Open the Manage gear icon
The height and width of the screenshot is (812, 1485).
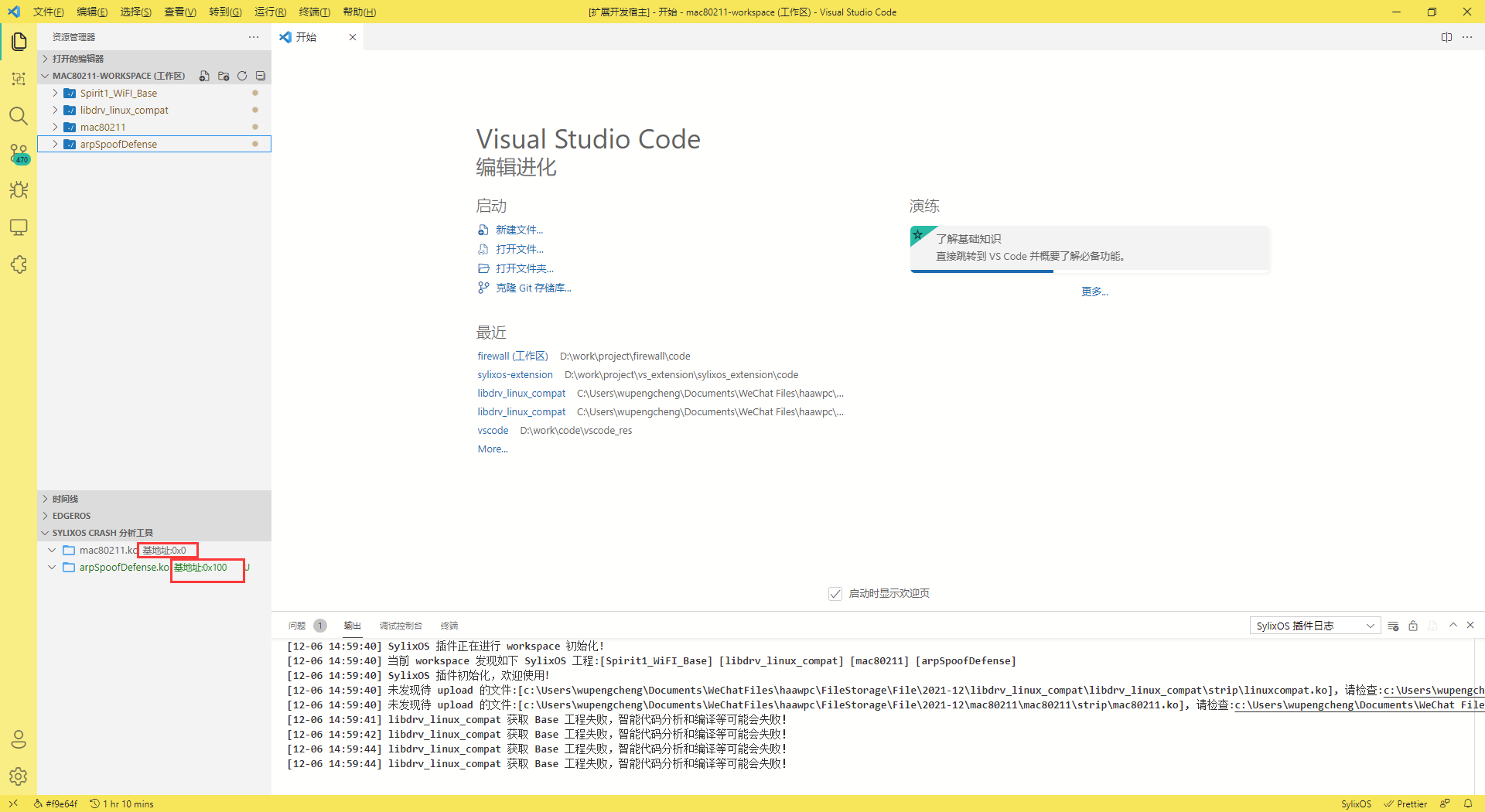coord(19,776)
